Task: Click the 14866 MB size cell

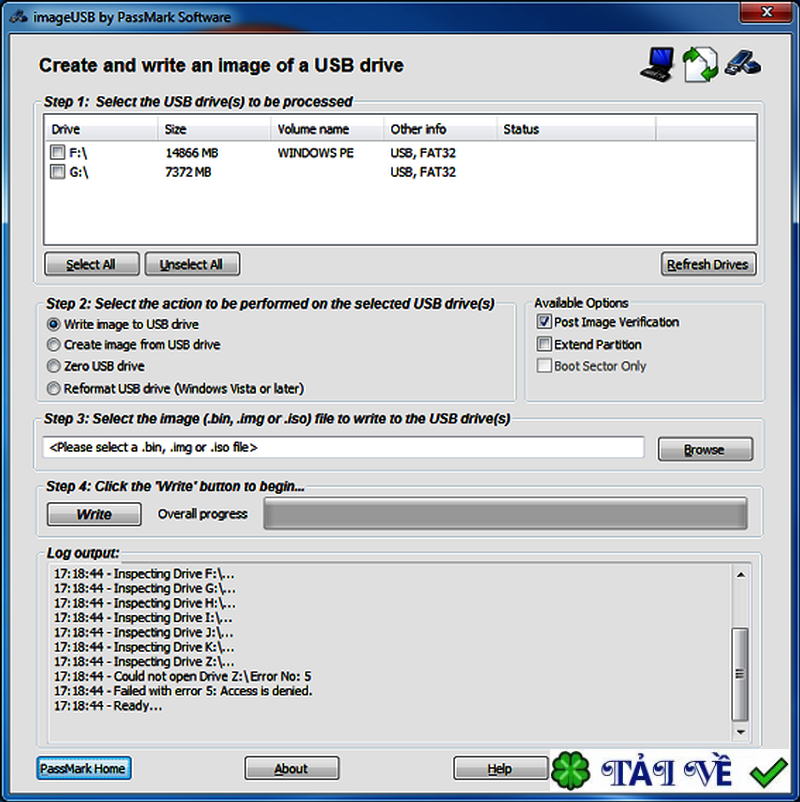Action: 192,152
